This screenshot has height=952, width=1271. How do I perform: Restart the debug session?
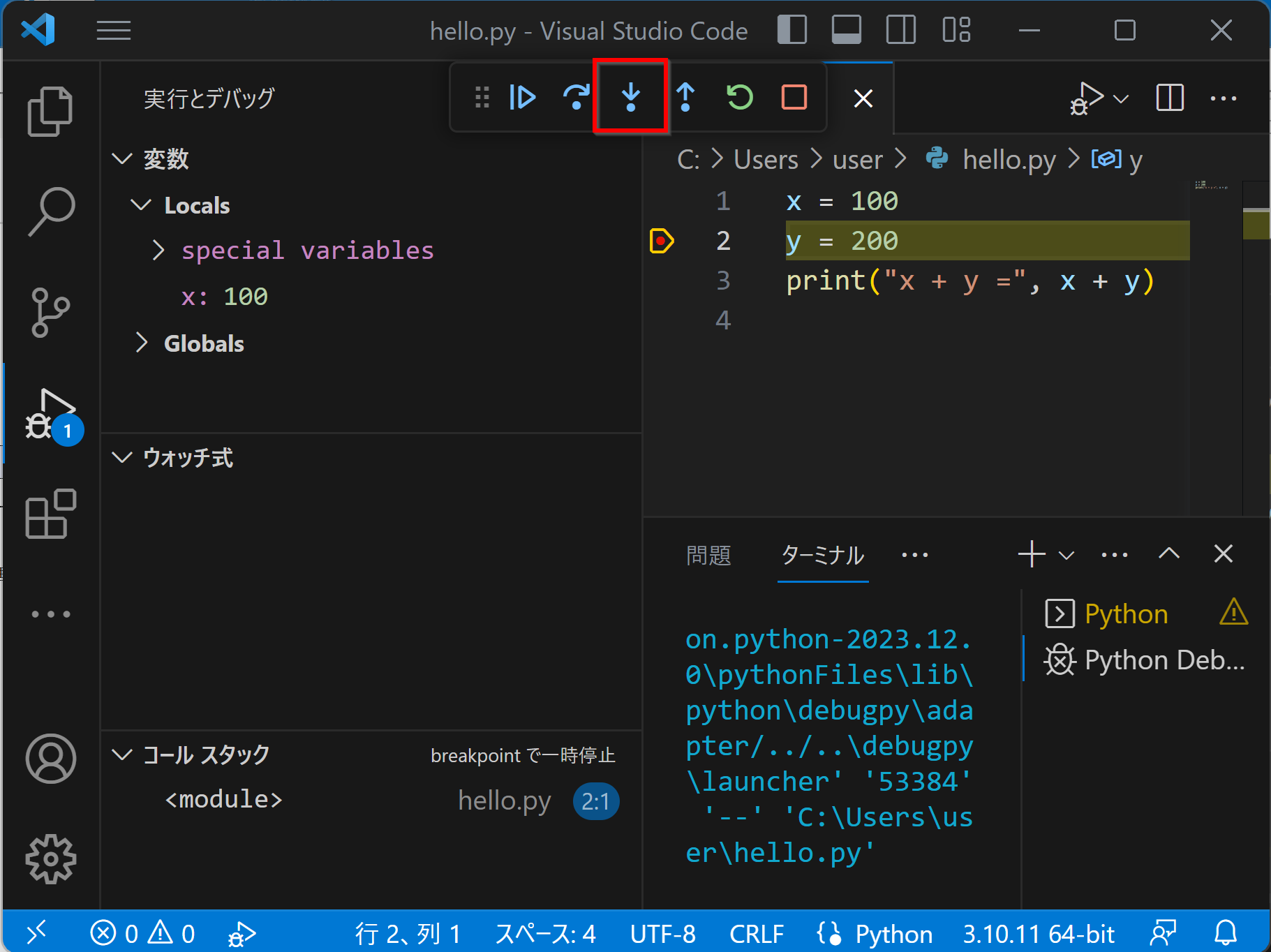(x=740, y=97)
